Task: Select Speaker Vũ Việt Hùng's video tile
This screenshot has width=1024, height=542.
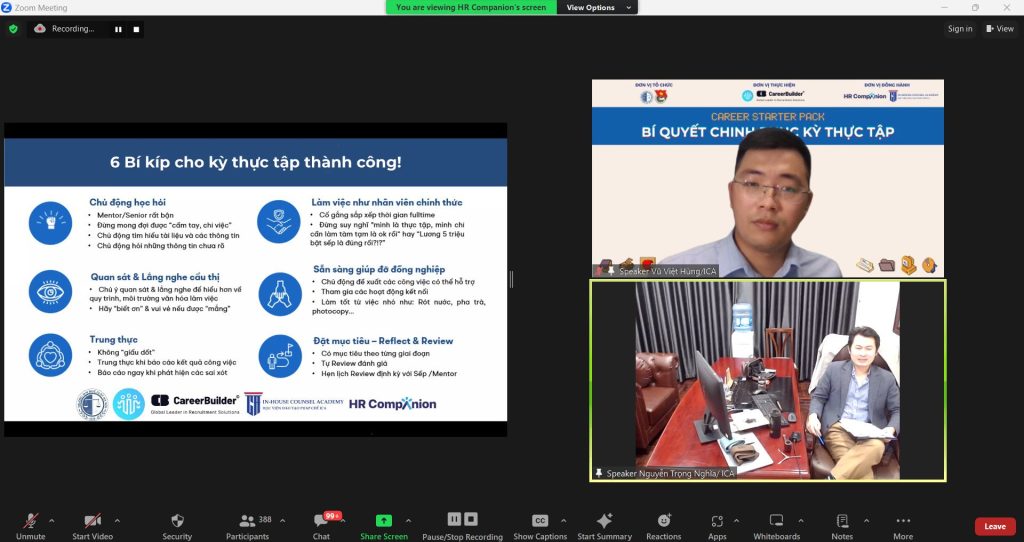Action: 767,178
